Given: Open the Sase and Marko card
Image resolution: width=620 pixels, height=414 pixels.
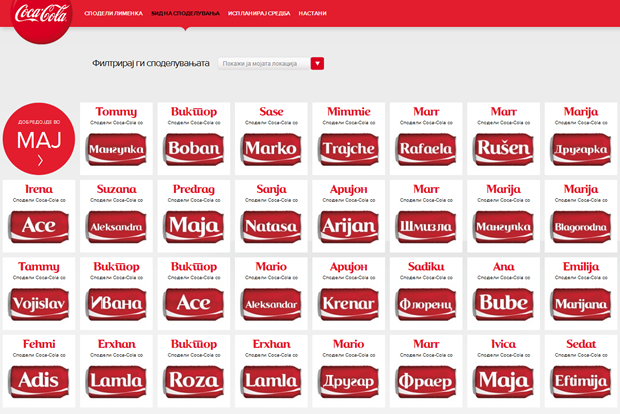Looking at the screenshot, I should click(271, 139).
